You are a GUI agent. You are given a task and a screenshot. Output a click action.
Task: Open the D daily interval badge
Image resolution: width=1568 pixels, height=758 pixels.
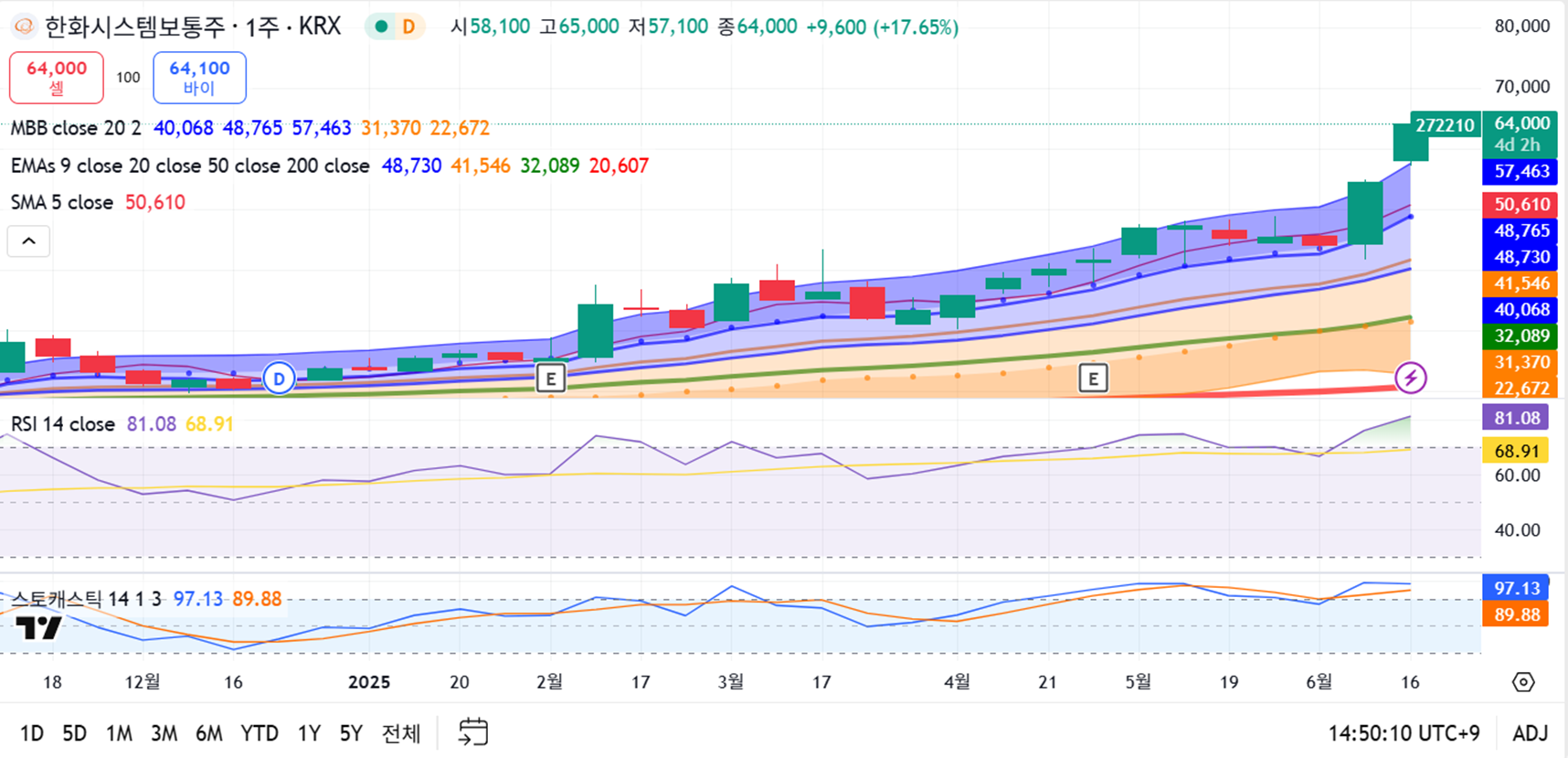[408, 27]
